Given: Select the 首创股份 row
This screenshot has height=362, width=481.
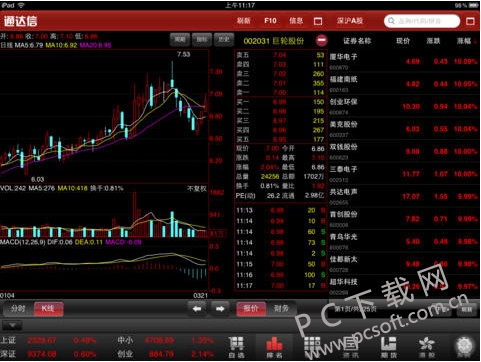Looking at the screenshot, I should (404, 219).
